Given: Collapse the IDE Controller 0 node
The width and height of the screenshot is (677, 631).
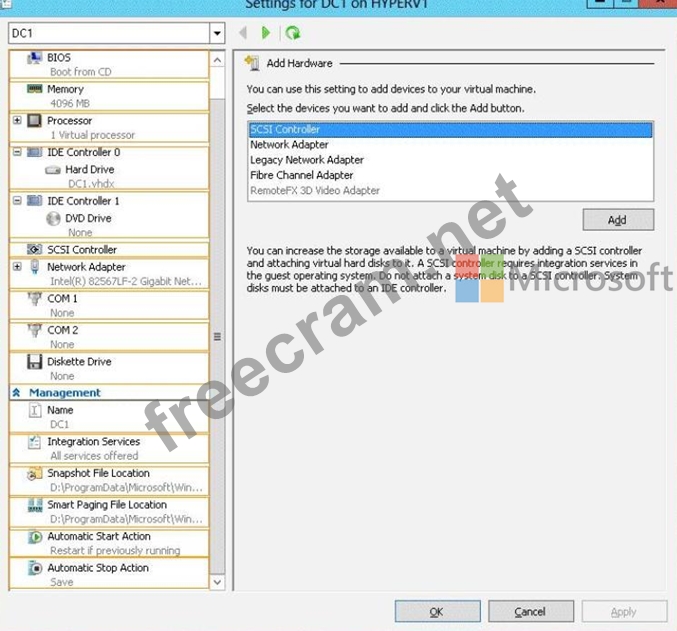Looking at the screenshot, I should [x=17, y=152].
